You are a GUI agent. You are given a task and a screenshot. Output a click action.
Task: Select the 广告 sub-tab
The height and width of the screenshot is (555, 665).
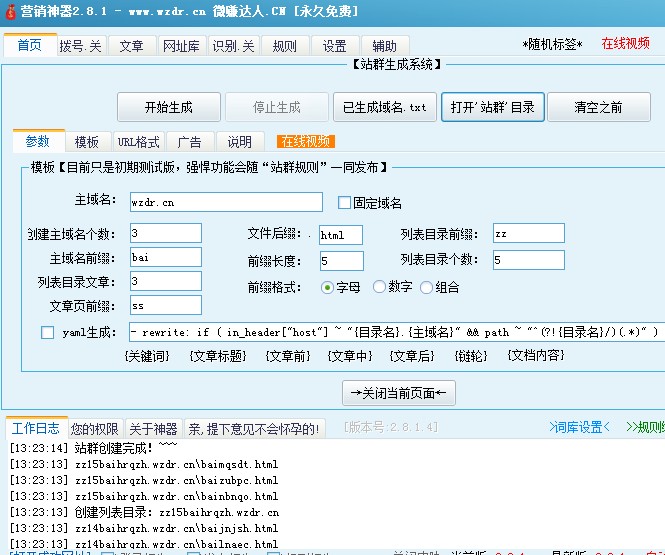(x=190, y=142)
